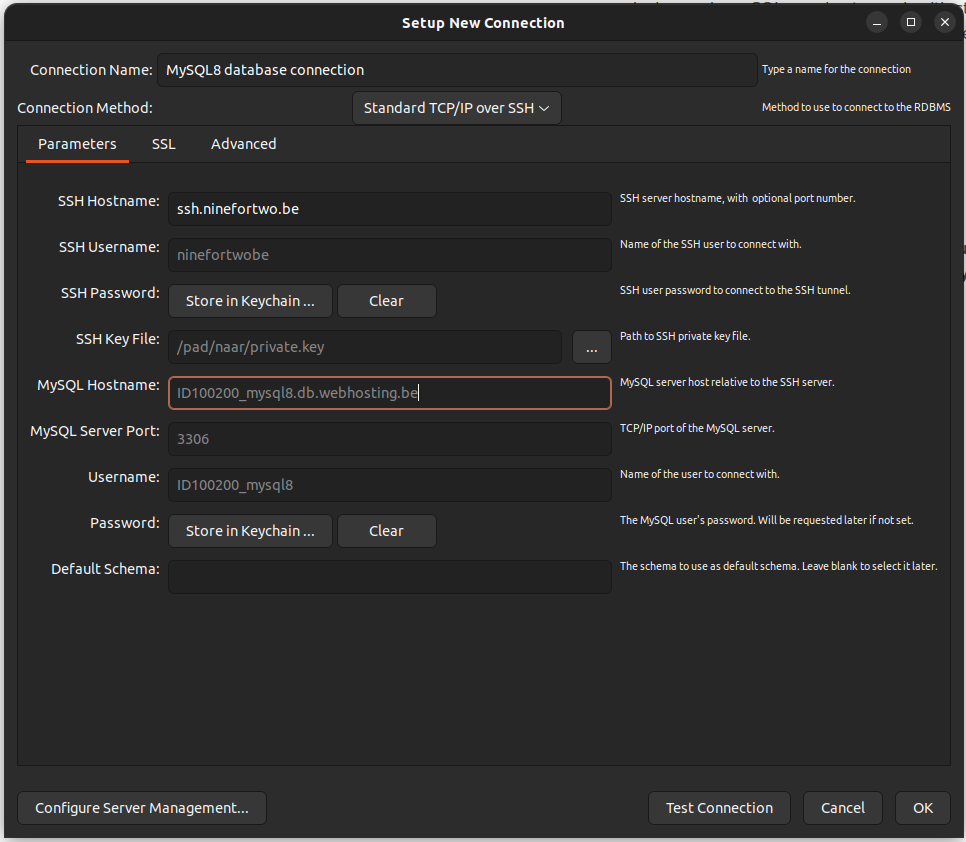Open the Connection Method dropdown

(457, 108)
